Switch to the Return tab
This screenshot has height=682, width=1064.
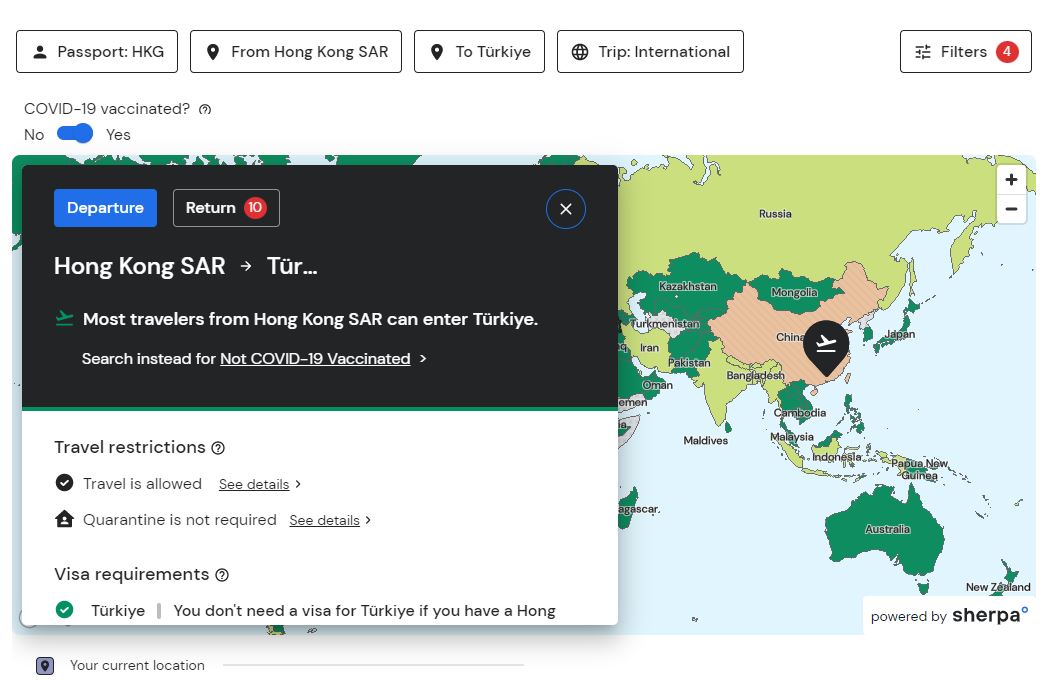(x=227, y=208)
